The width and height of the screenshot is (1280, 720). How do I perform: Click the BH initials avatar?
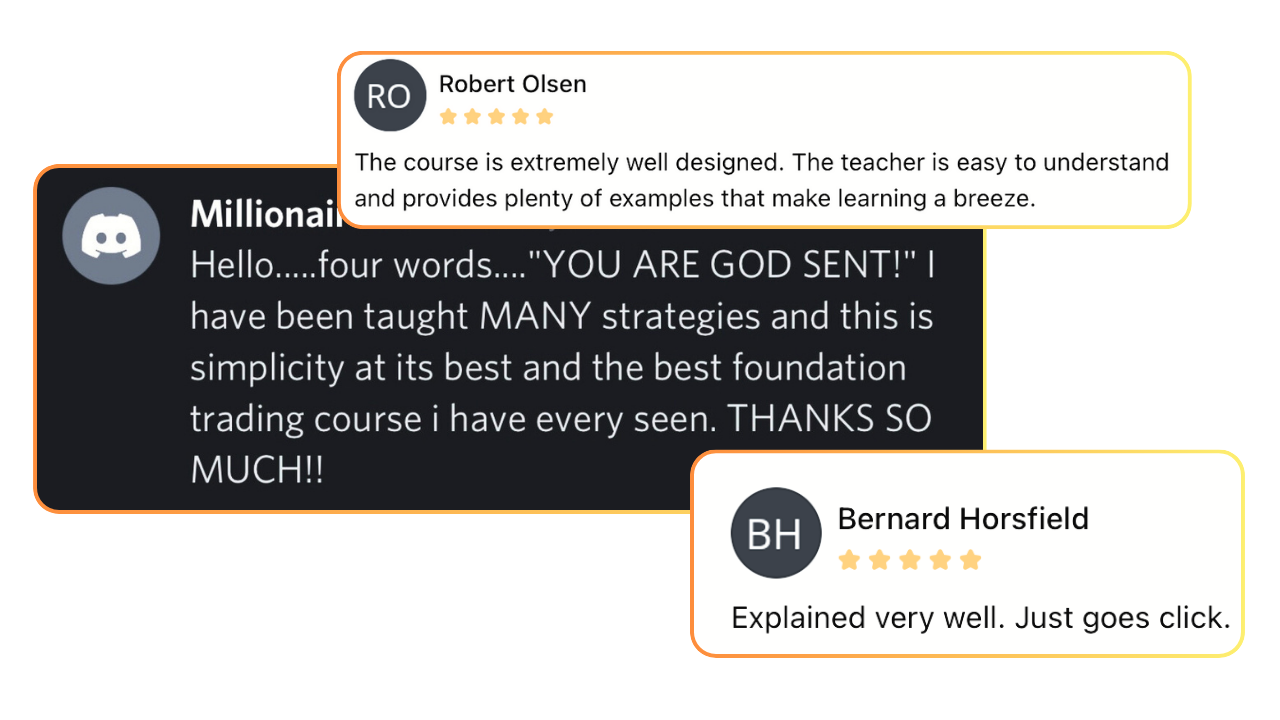tap(775, 534)
